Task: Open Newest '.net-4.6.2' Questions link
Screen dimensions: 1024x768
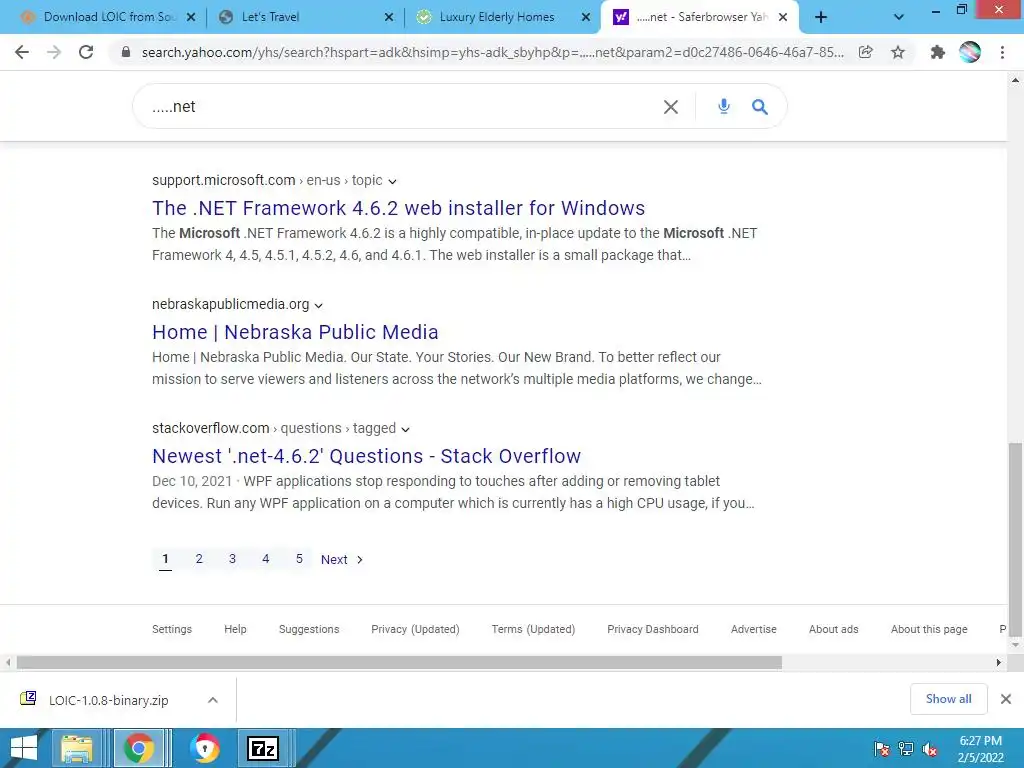Action: [366, 456]
